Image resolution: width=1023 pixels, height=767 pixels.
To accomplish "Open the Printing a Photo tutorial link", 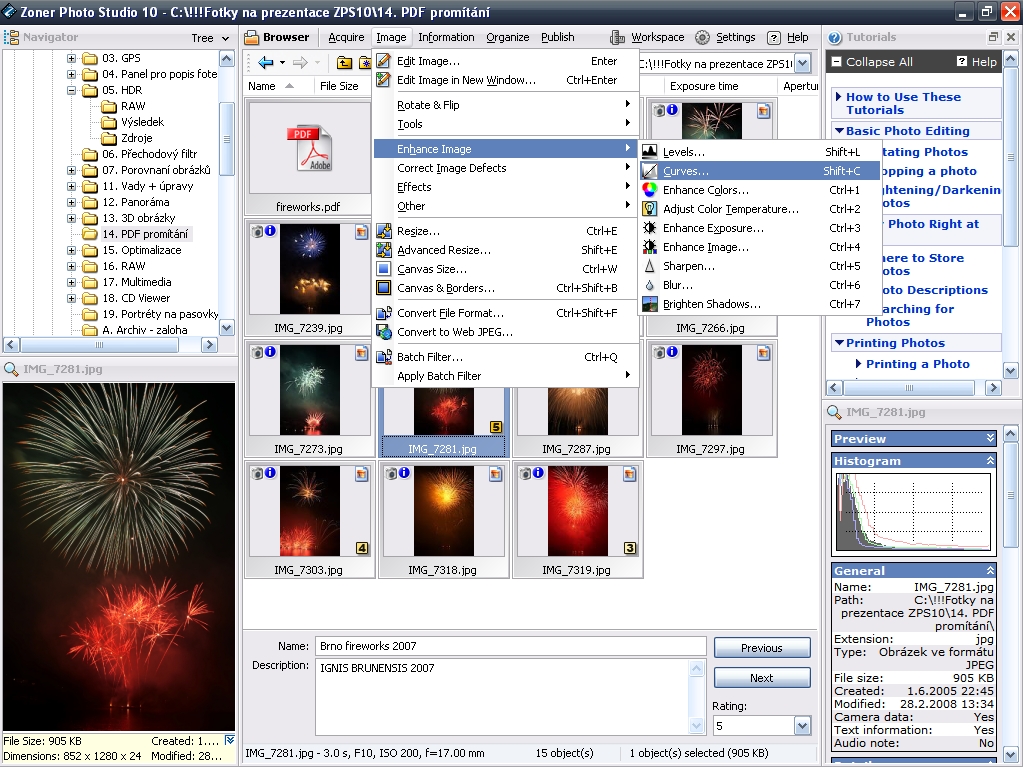I will pos(917,364).
